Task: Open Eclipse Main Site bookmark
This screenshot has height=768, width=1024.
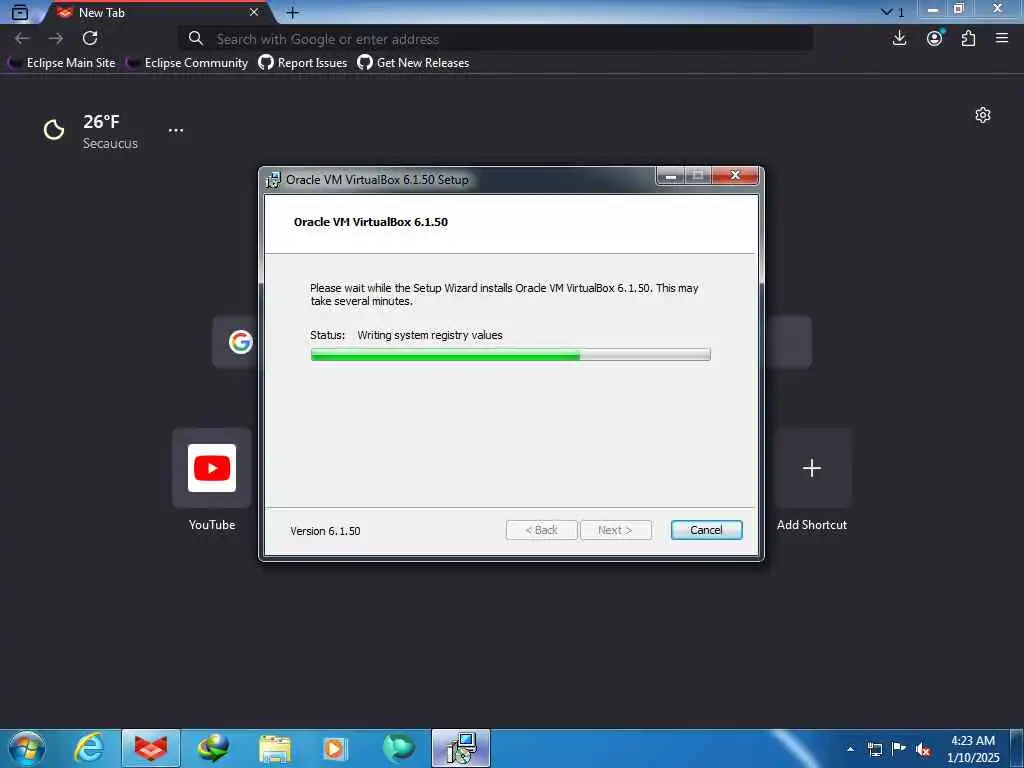Action: (61, 63)
